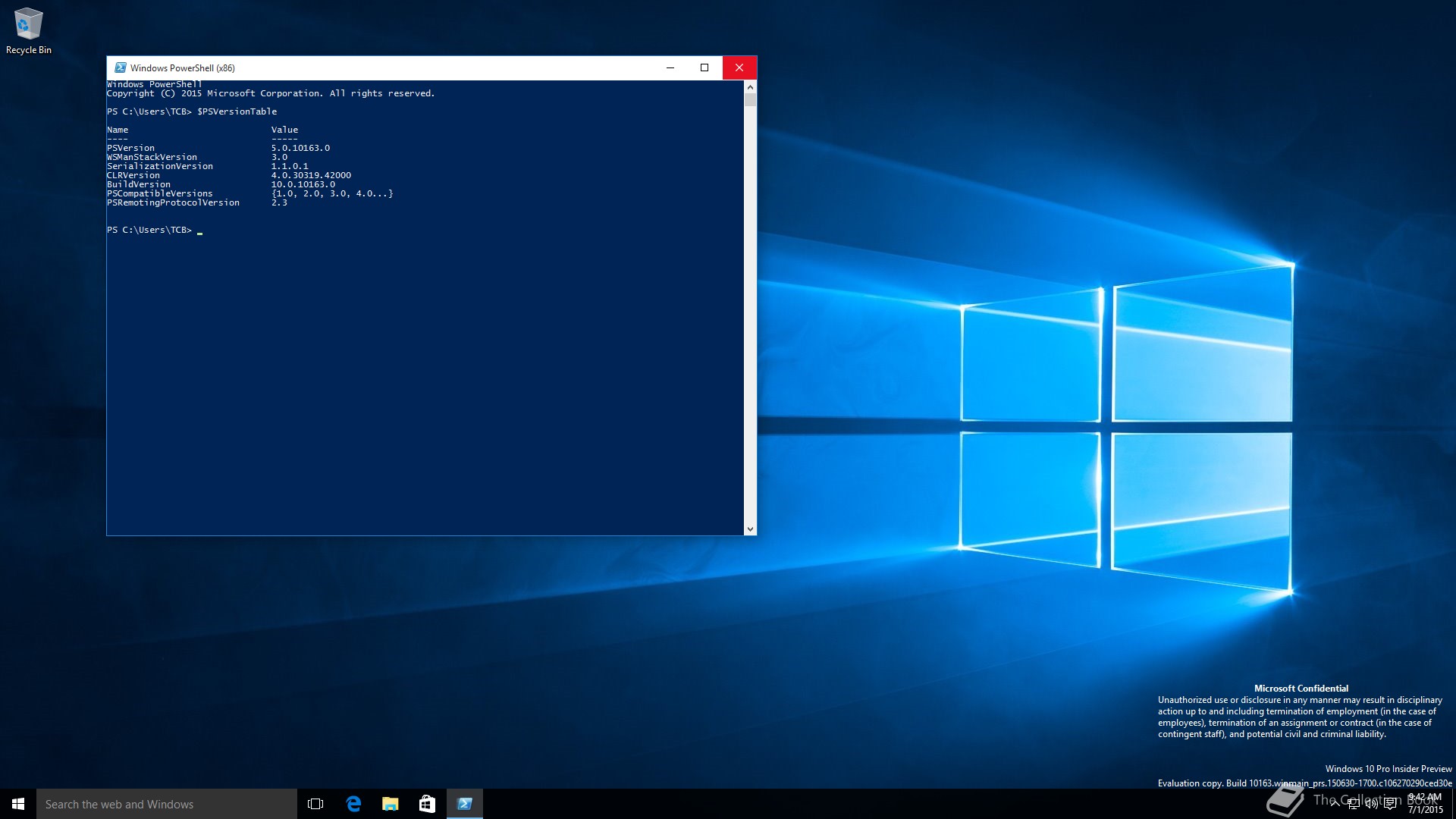Click the Search the web and Windows box

(167, 804)
